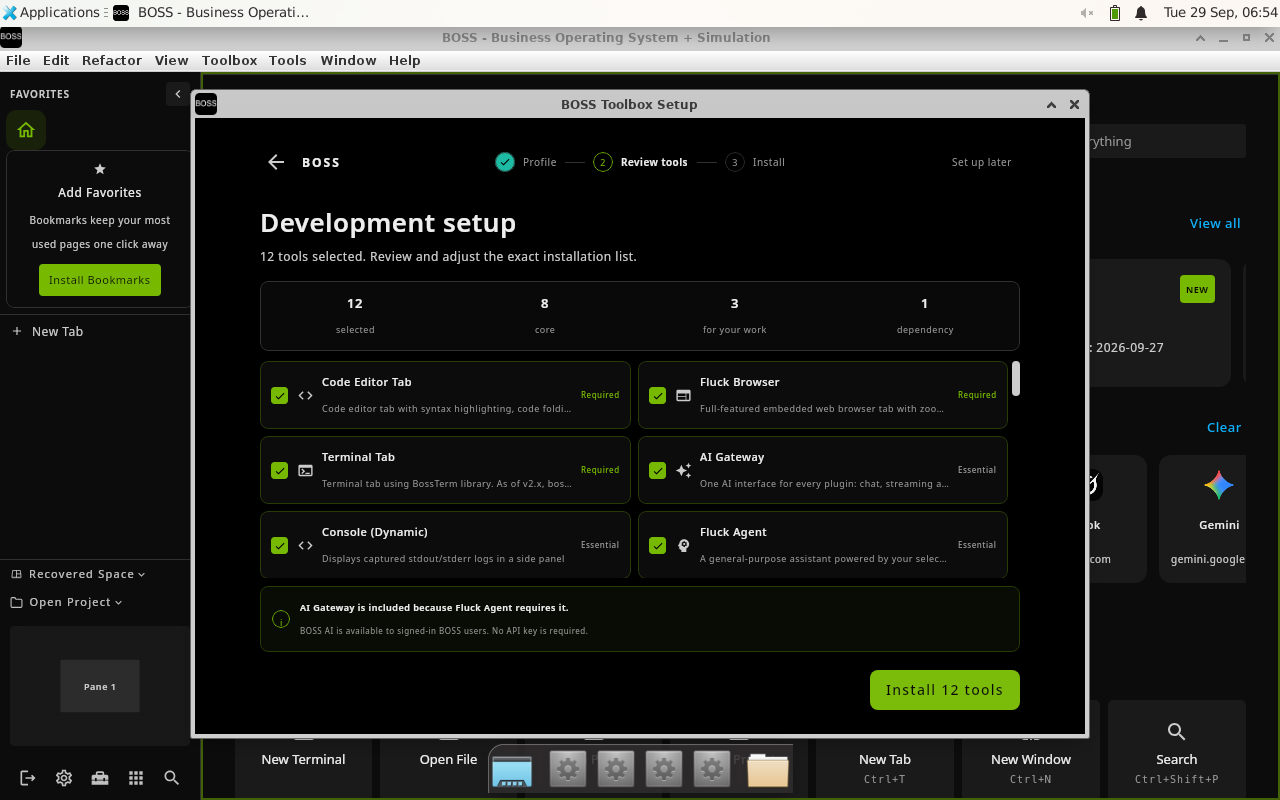This screenshot has width=1280, height=800.
Task: Go to the Profile step indicator
Action: pos(525,162)
